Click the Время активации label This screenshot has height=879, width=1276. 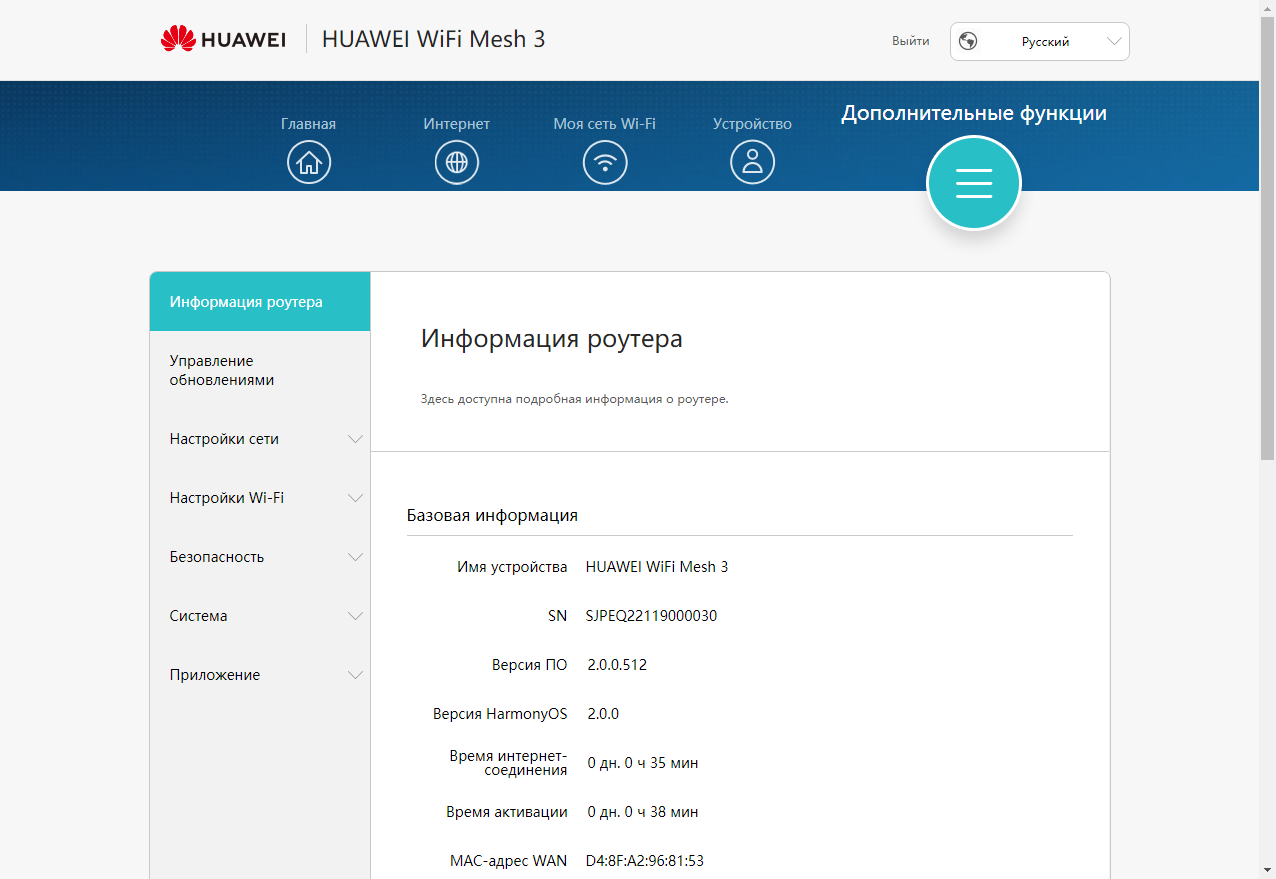click(507, 812)
